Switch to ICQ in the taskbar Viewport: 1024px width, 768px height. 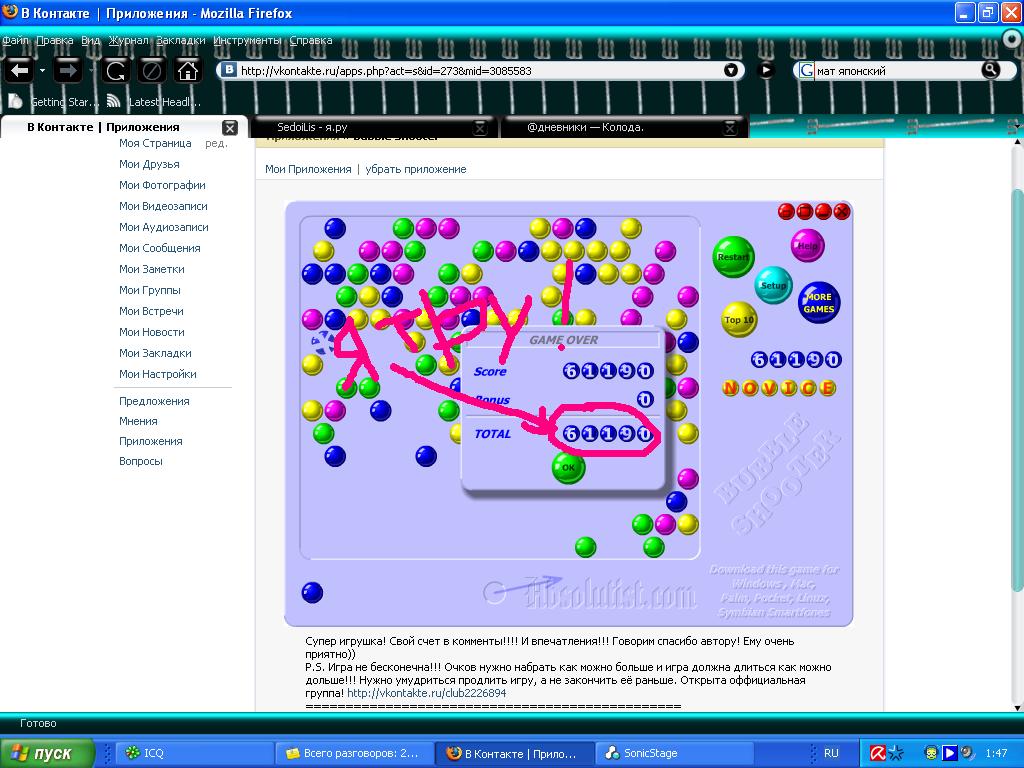195,753
